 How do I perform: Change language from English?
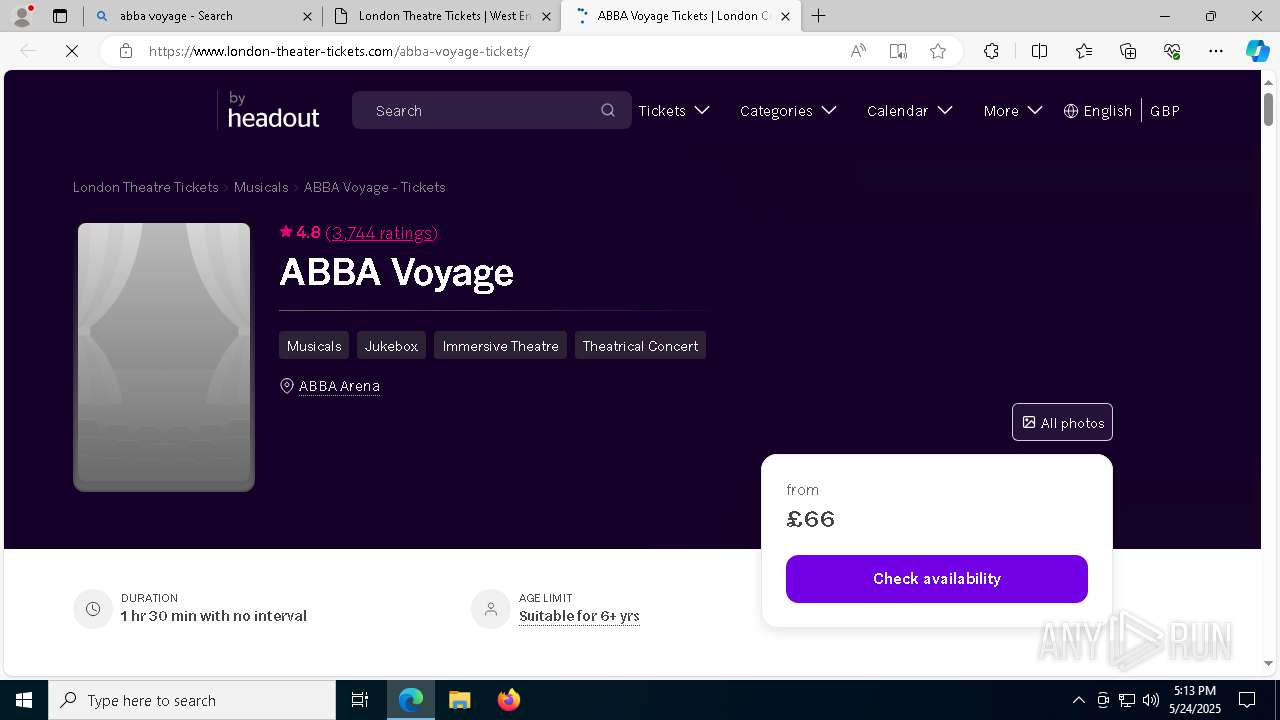coord(1097,111)
